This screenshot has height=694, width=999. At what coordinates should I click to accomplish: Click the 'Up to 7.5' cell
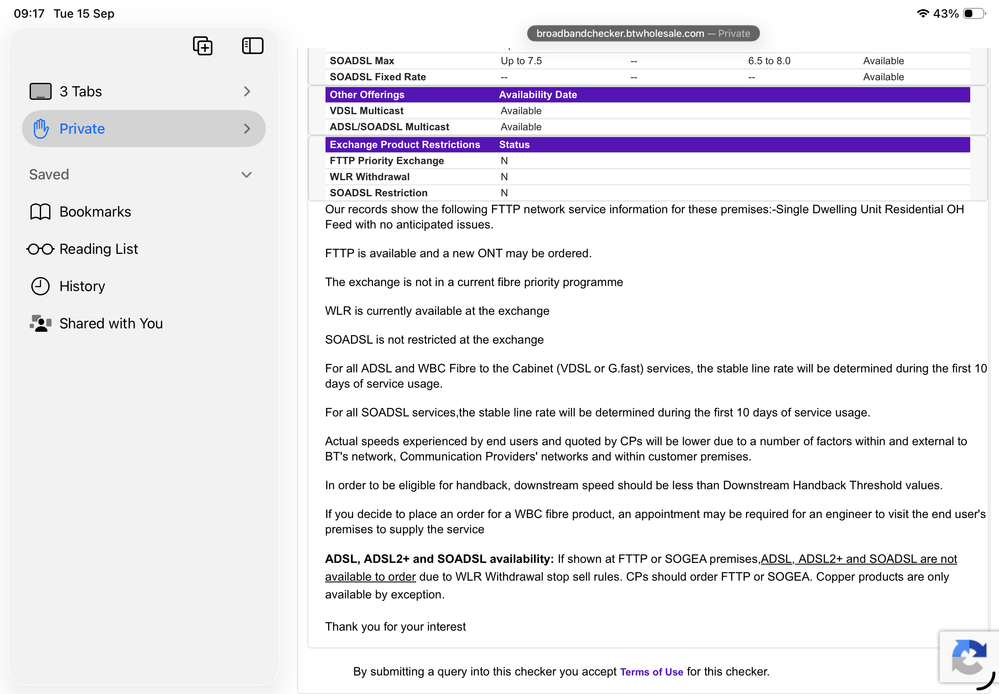click(521, 61)
